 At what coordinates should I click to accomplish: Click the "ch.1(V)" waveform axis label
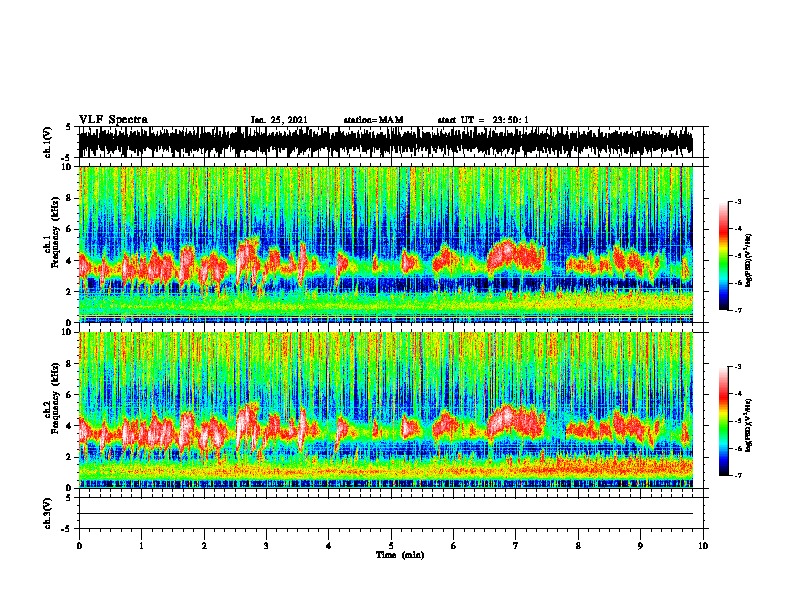coord(48,142)
